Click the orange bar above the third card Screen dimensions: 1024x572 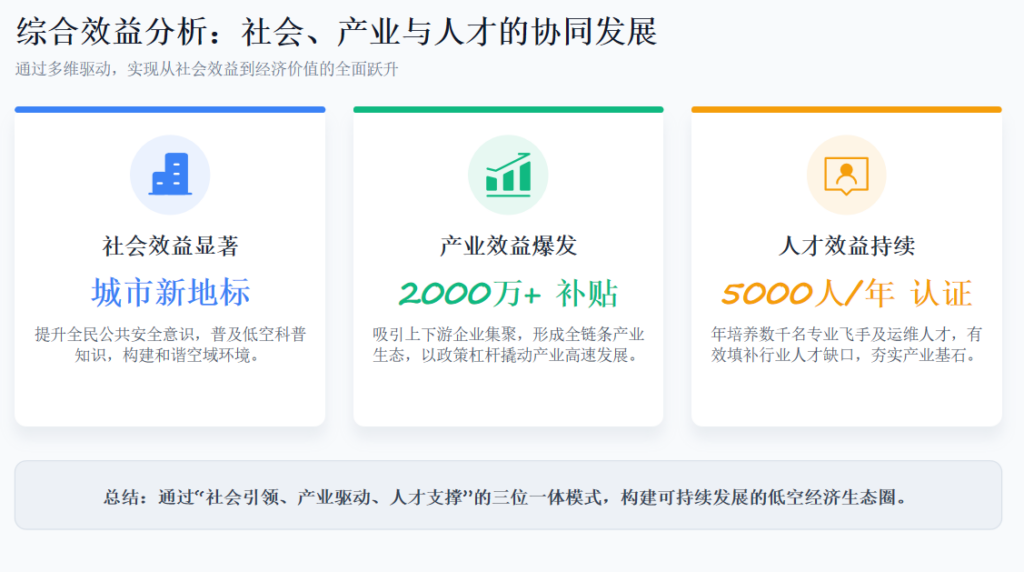pos(846,109)
